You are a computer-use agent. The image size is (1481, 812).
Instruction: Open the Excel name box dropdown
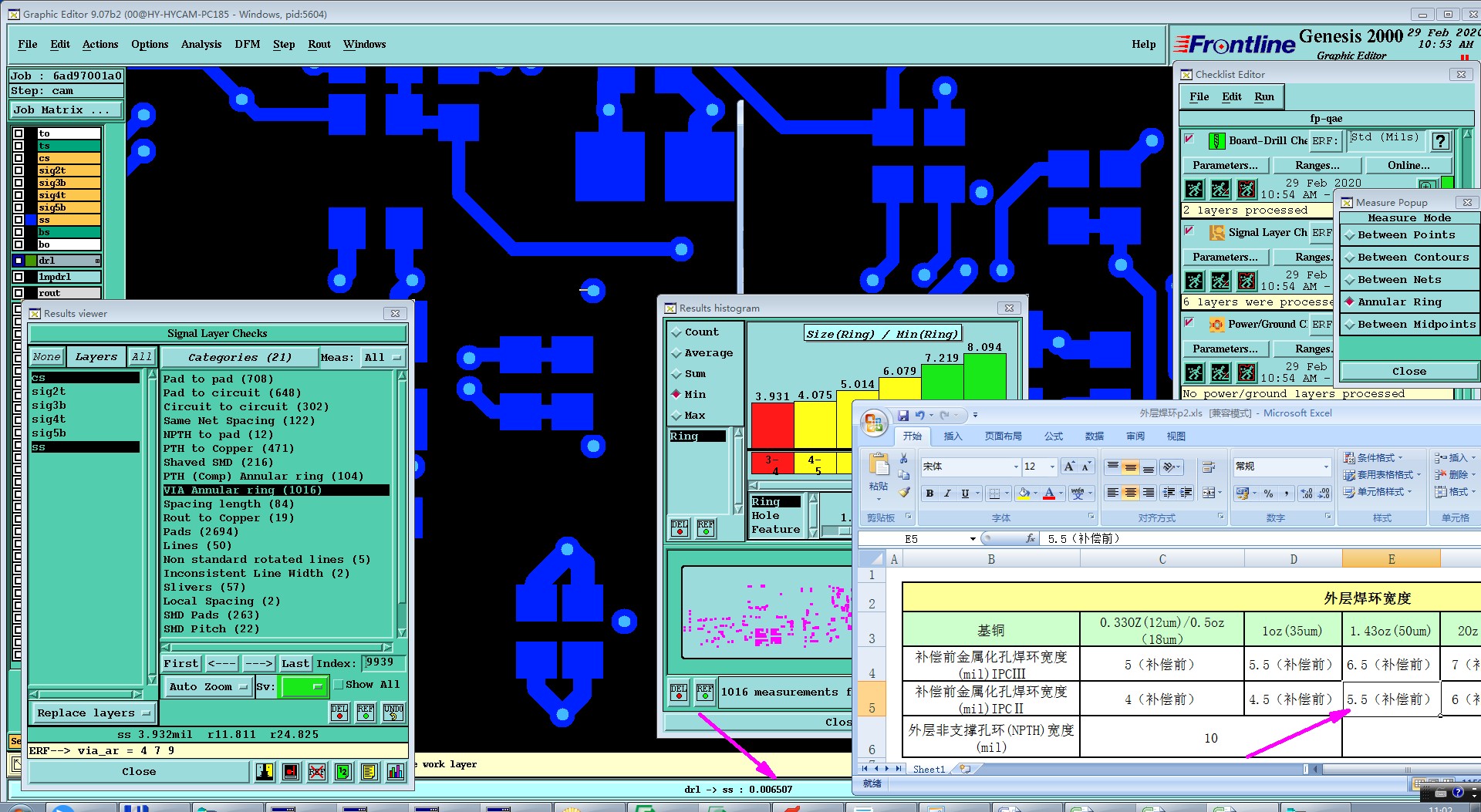pos(973,539)
